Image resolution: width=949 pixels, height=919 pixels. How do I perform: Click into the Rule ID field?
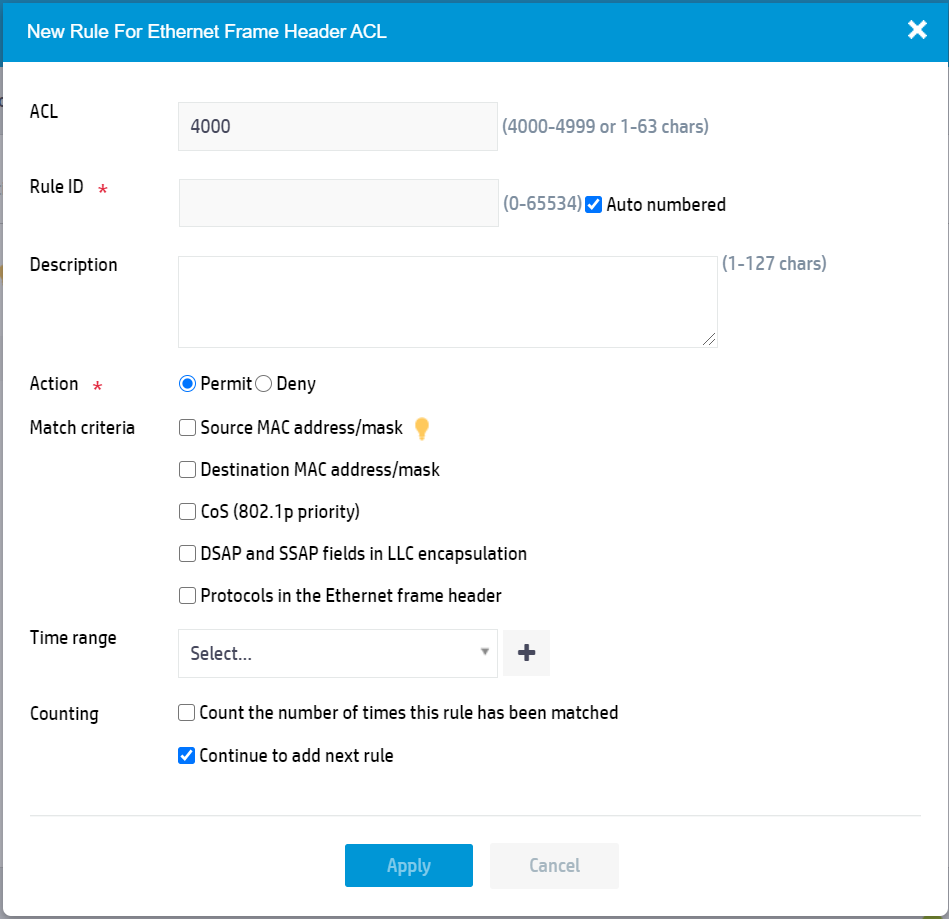point(338,203)
